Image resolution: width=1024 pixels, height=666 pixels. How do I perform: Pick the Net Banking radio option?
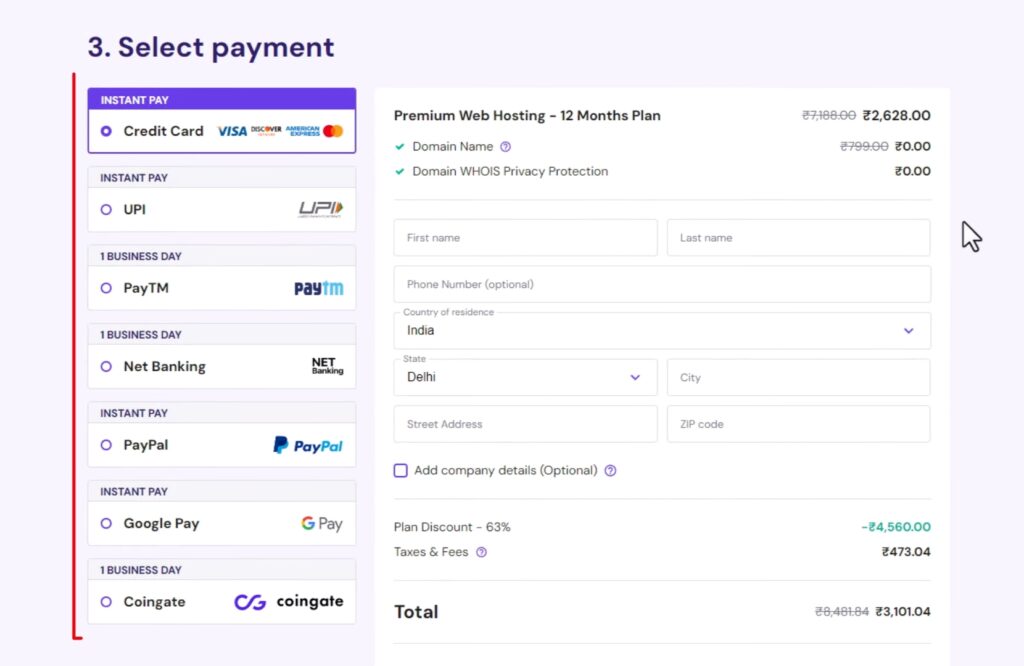[106, 366]
